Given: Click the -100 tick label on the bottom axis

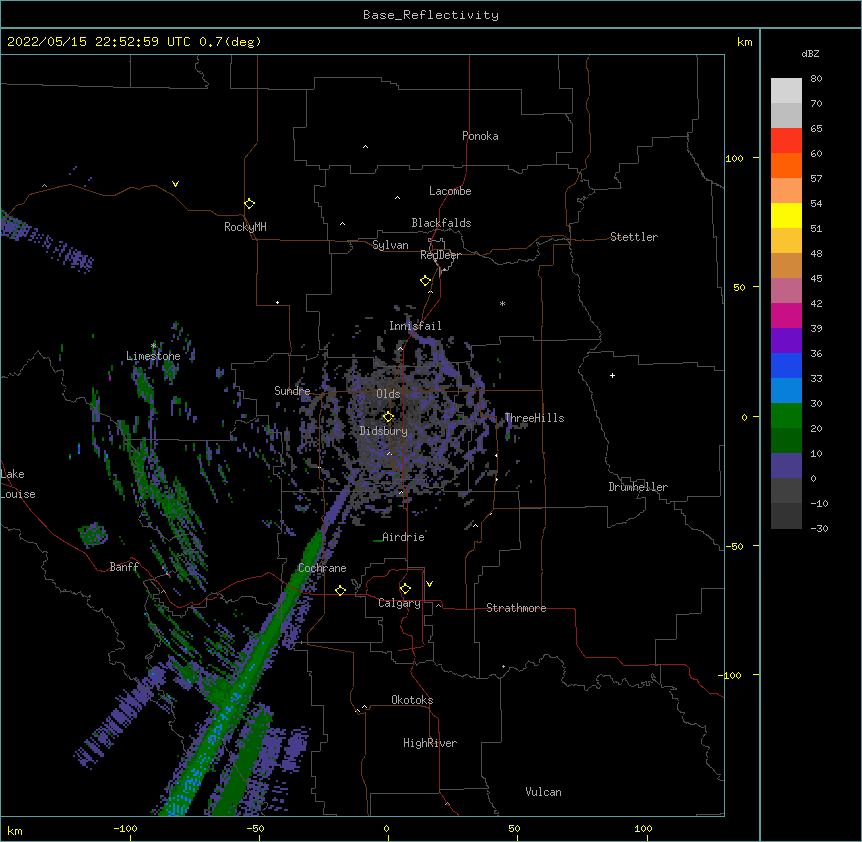Looking at the screenshot, I should 125,829.
